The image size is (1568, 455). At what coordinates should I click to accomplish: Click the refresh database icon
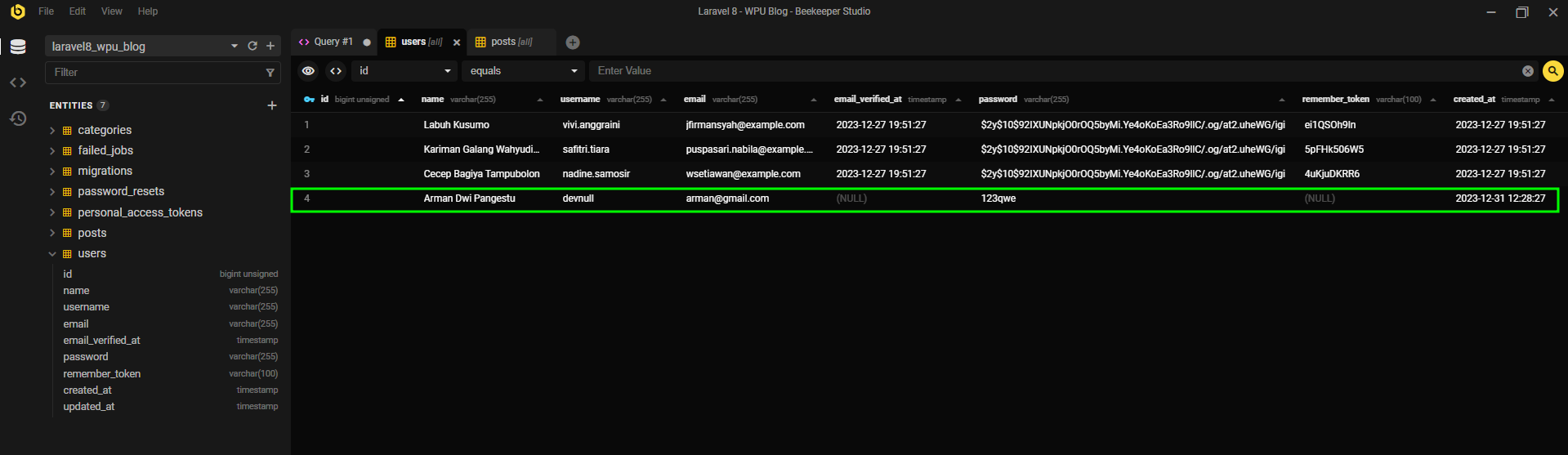pyautogui.click(x=252, y=47)
